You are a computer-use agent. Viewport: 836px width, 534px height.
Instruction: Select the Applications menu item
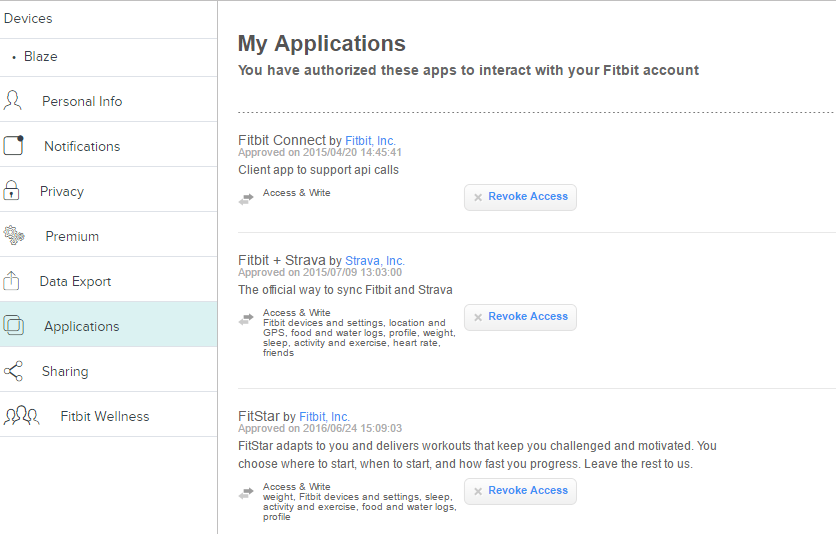[x=108, y=325]
